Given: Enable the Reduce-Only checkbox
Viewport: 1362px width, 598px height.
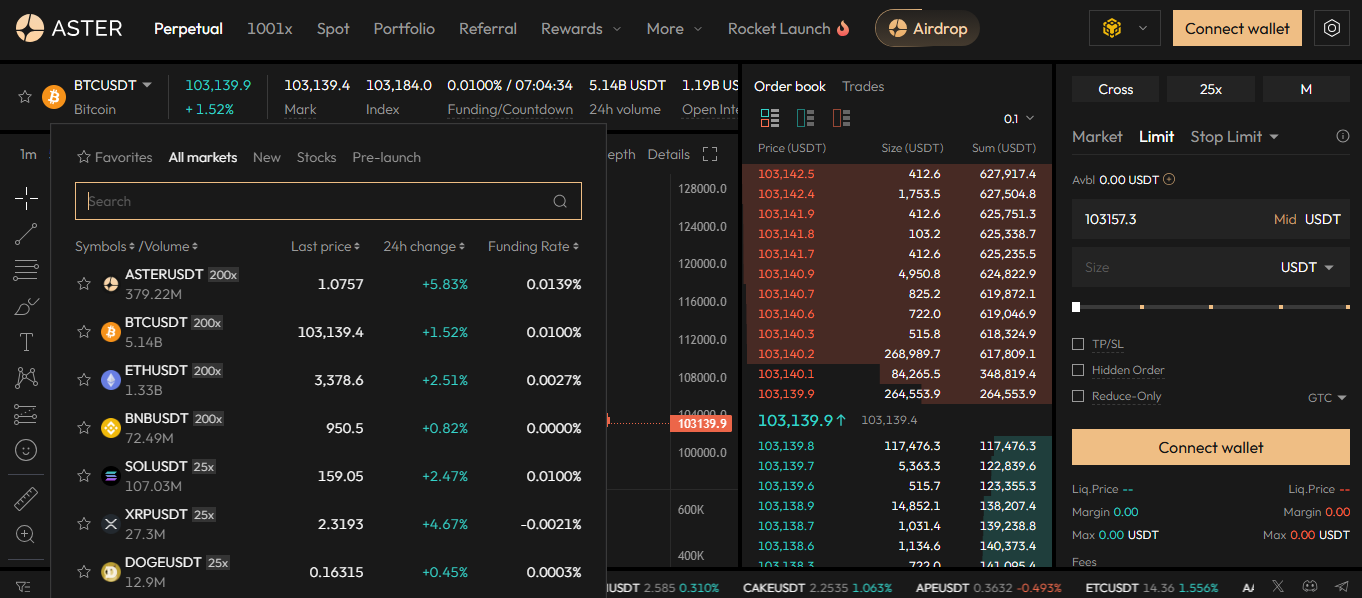Looking at the screenshot, I should coord(1078,396).
